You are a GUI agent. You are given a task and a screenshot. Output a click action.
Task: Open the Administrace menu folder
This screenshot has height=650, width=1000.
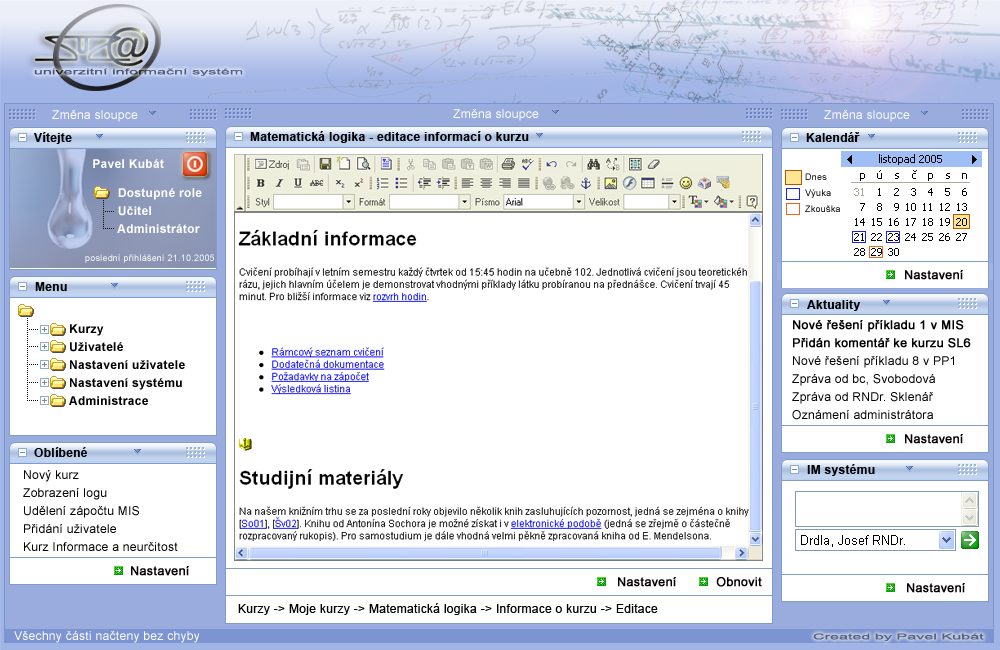coord(108,401)
